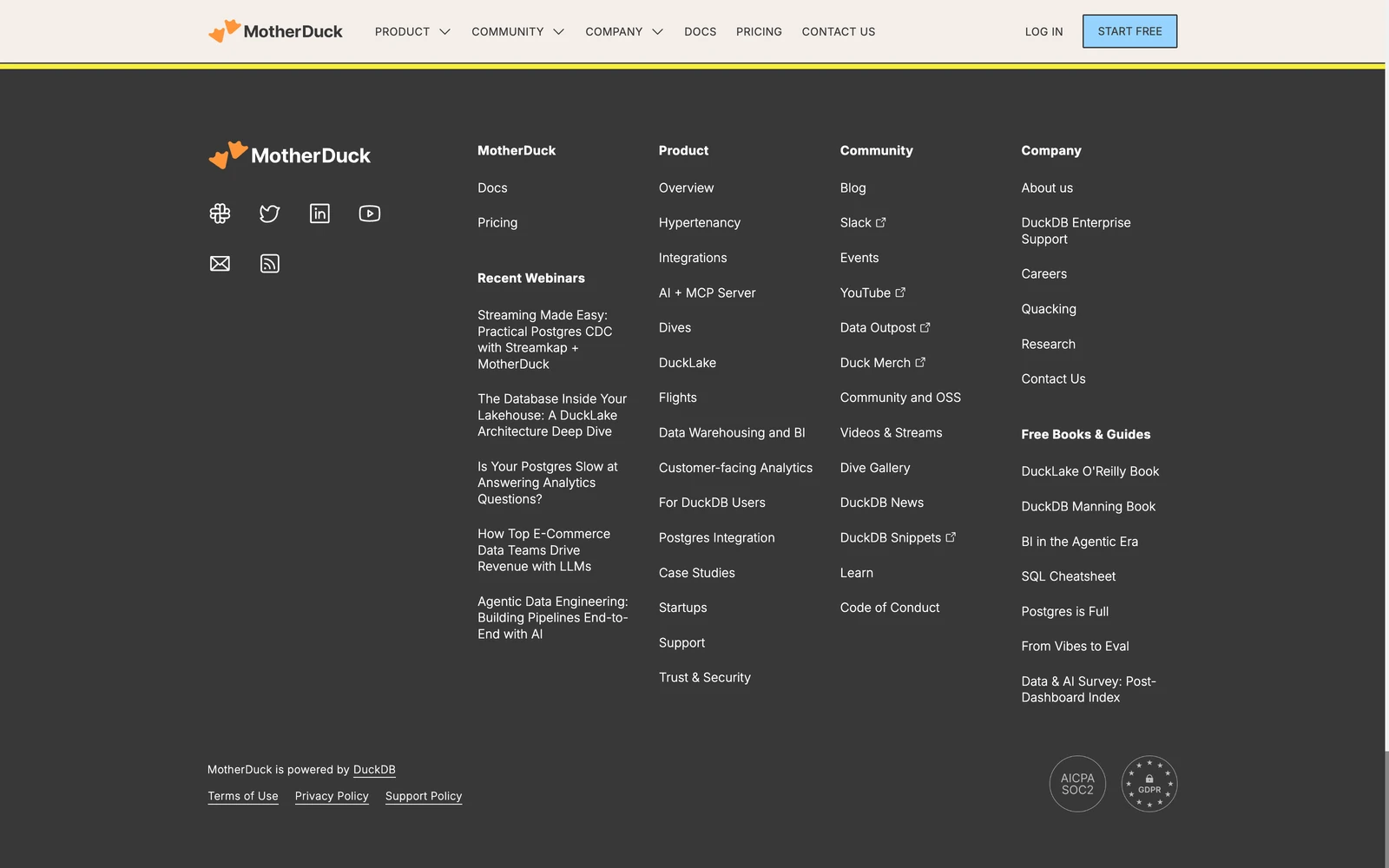Open the Flights product link

click(x=678, y=398)
